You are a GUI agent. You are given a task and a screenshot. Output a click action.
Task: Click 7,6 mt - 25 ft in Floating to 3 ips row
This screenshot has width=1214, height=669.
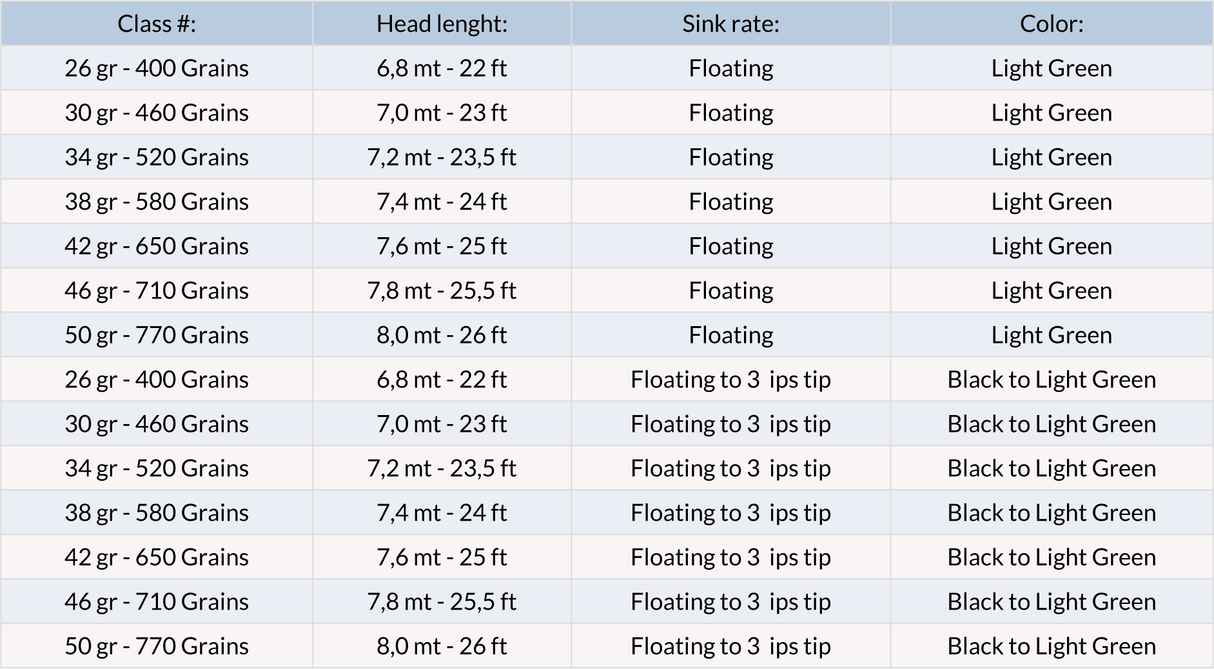coord(441,557)
